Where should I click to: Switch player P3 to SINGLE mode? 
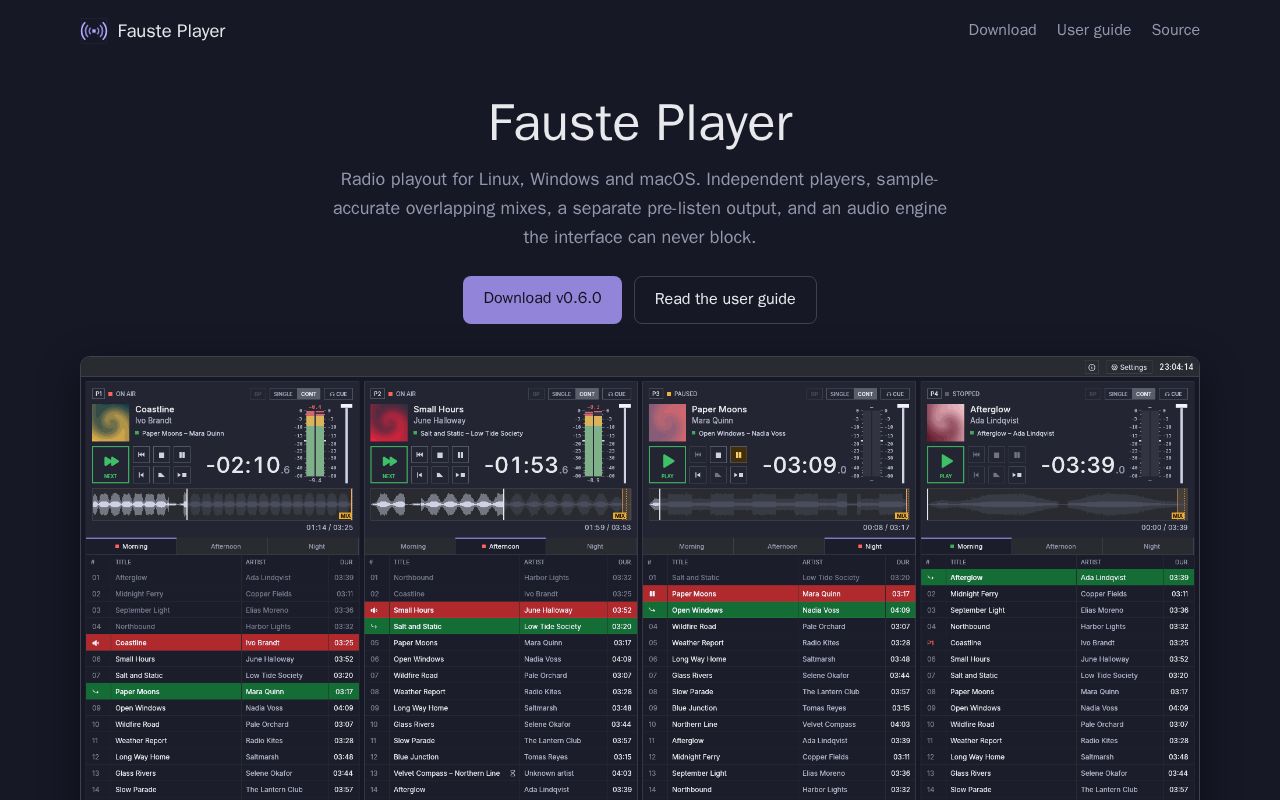pos(840,394)
